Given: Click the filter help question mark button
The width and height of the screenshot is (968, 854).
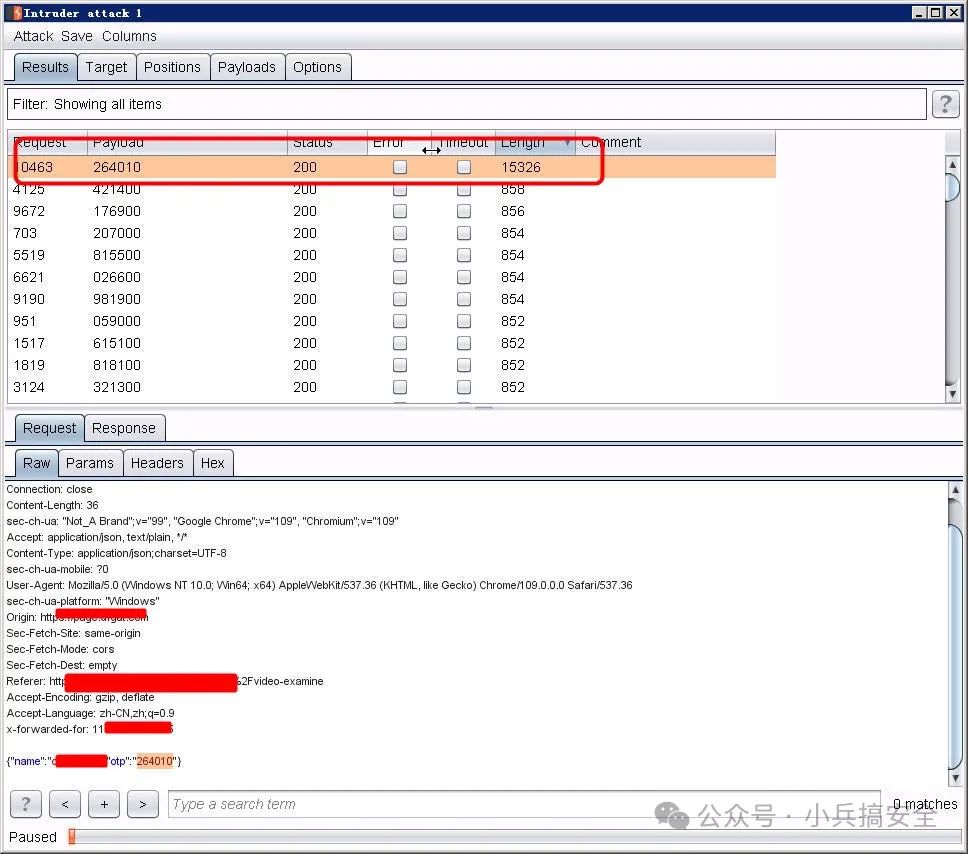Looking at the screenshot, I should (x=945, y=104).
